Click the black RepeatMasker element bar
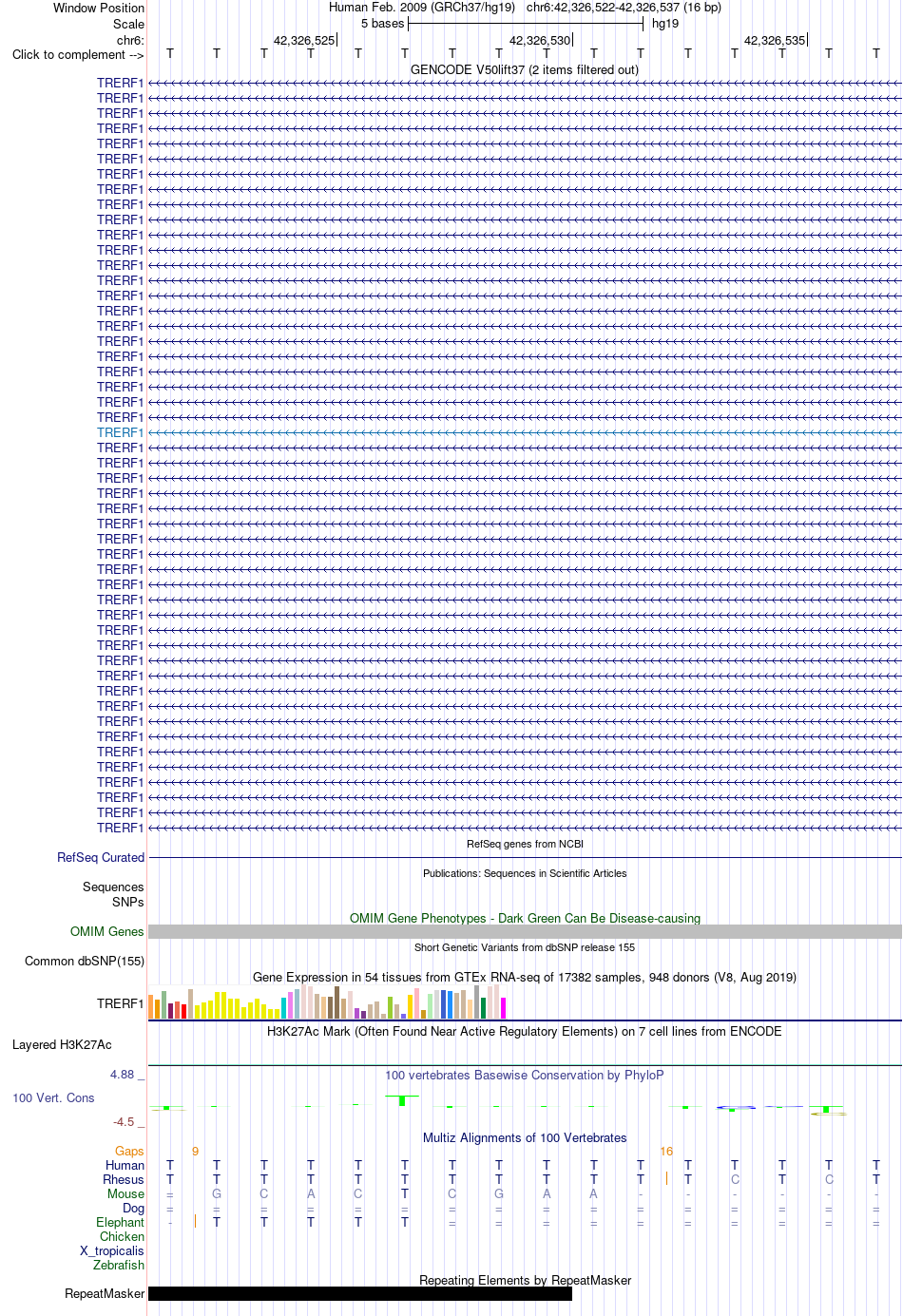903x1316 pixels. pos(360,1293)
